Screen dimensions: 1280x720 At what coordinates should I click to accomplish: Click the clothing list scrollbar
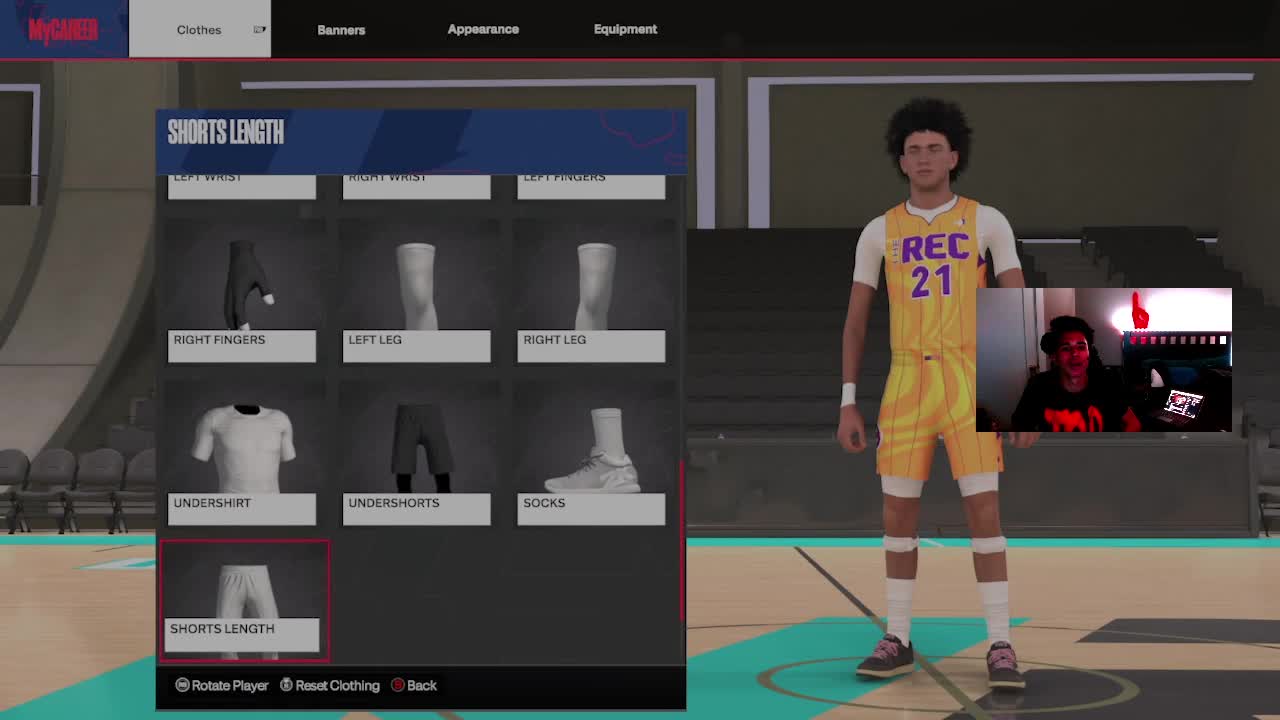click(683, 540)
